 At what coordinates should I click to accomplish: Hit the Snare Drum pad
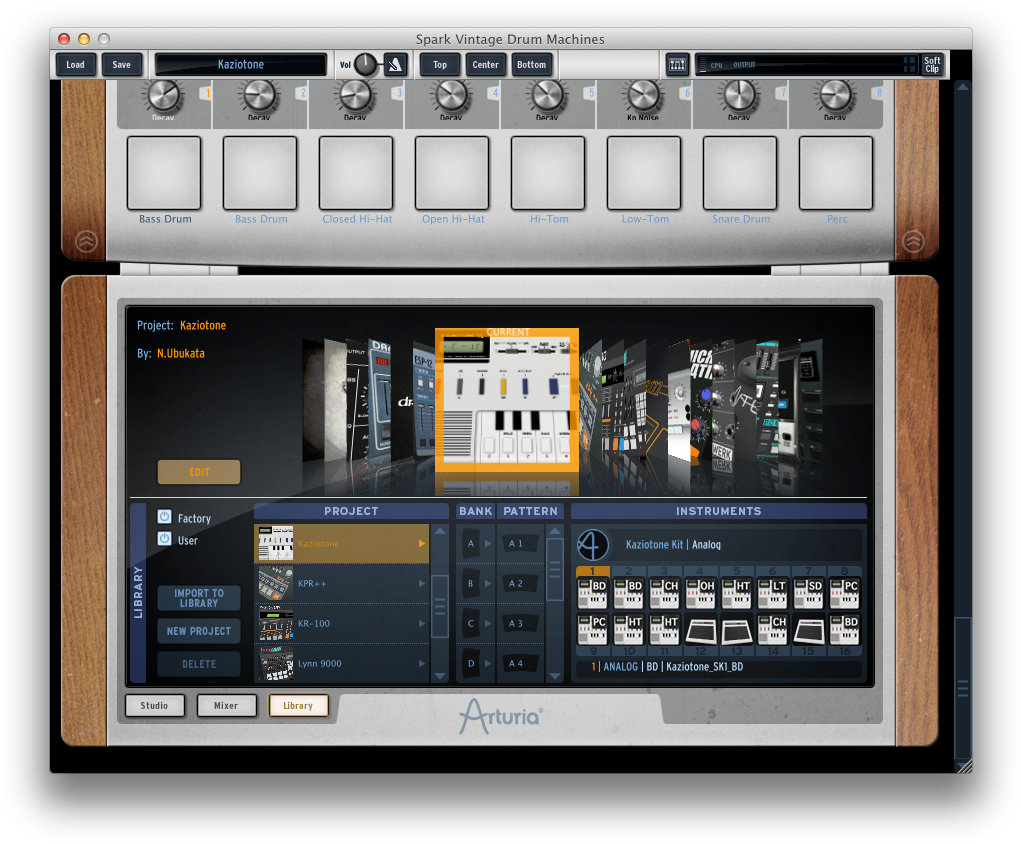click(x=740, y=173)
